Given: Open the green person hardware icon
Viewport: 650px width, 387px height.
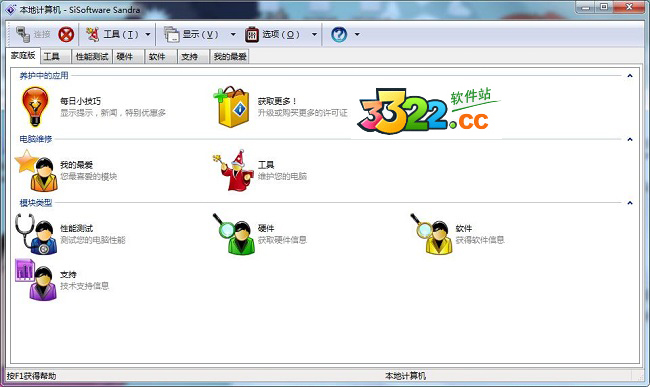Looking at the screenshot, I should click(234, 234).
